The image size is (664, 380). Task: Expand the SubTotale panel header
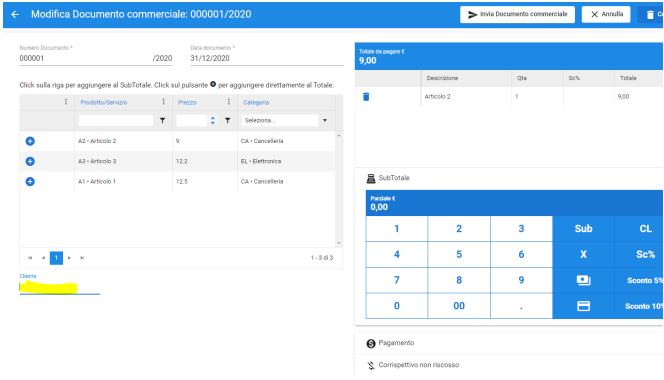(x=509, y=178)
